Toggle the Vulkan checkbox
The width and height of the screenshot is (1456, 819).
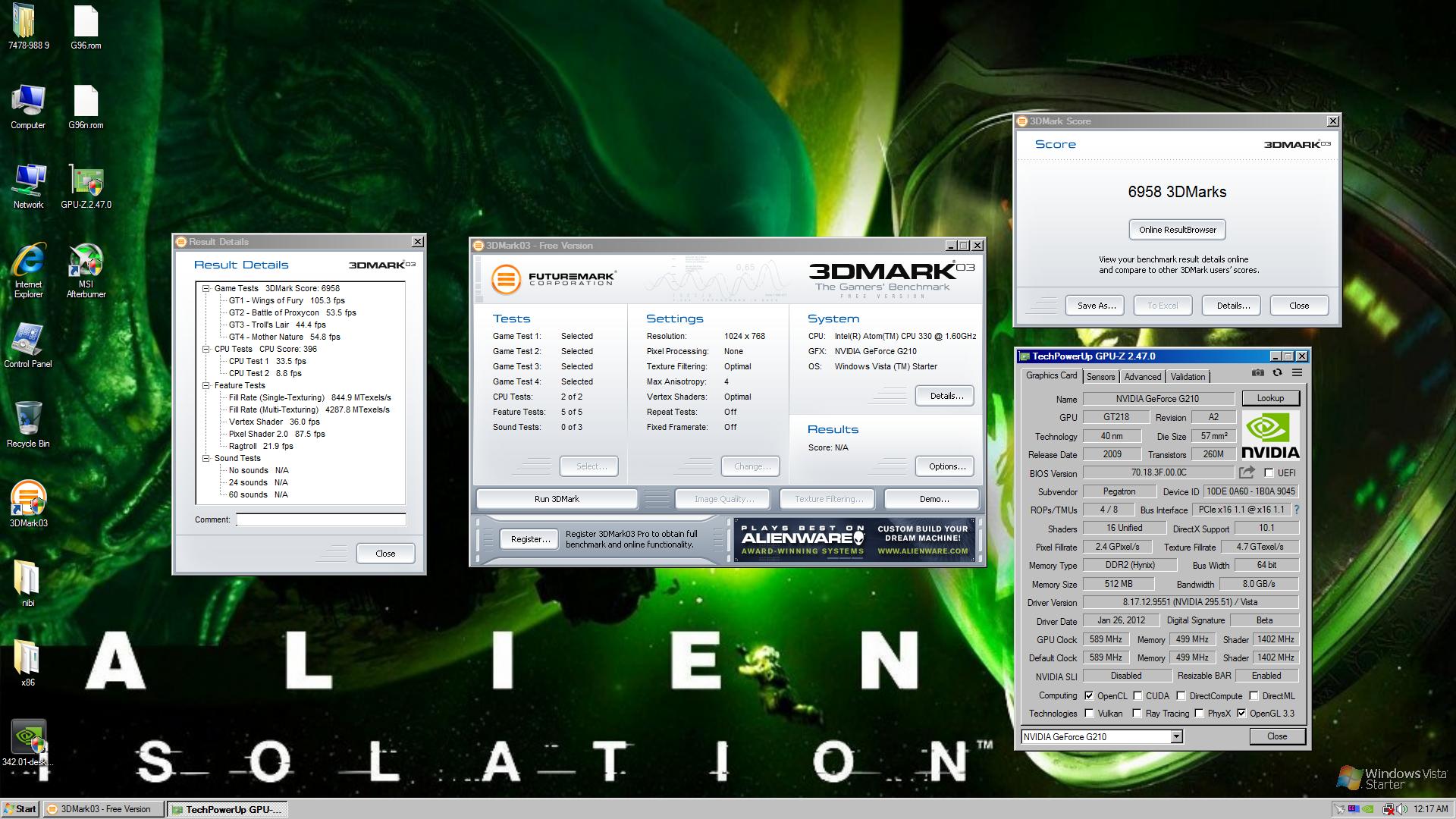coord(1090,714)
